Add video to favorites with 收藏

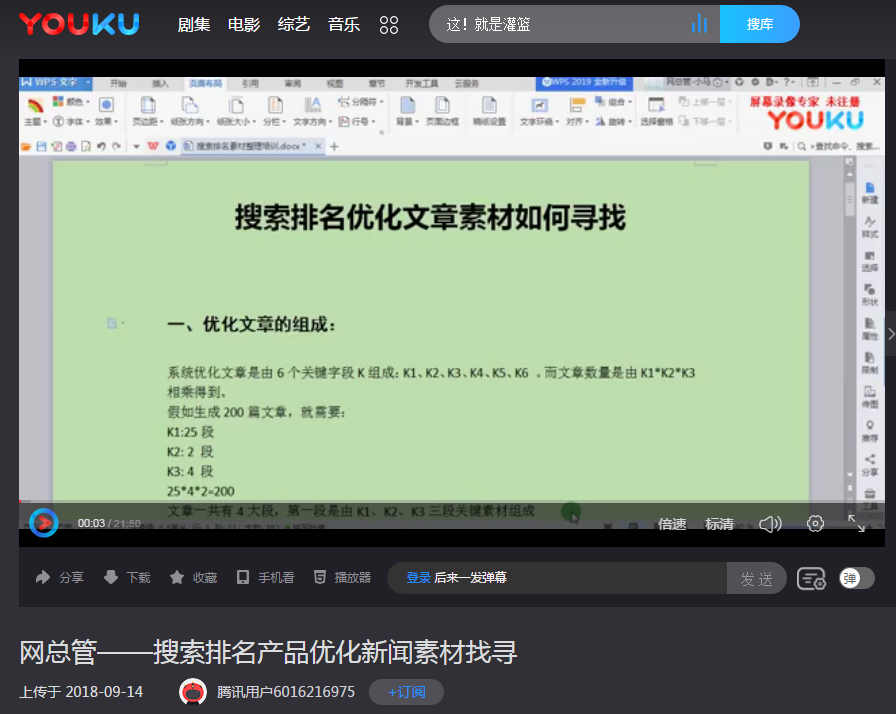tap(177, 577)
